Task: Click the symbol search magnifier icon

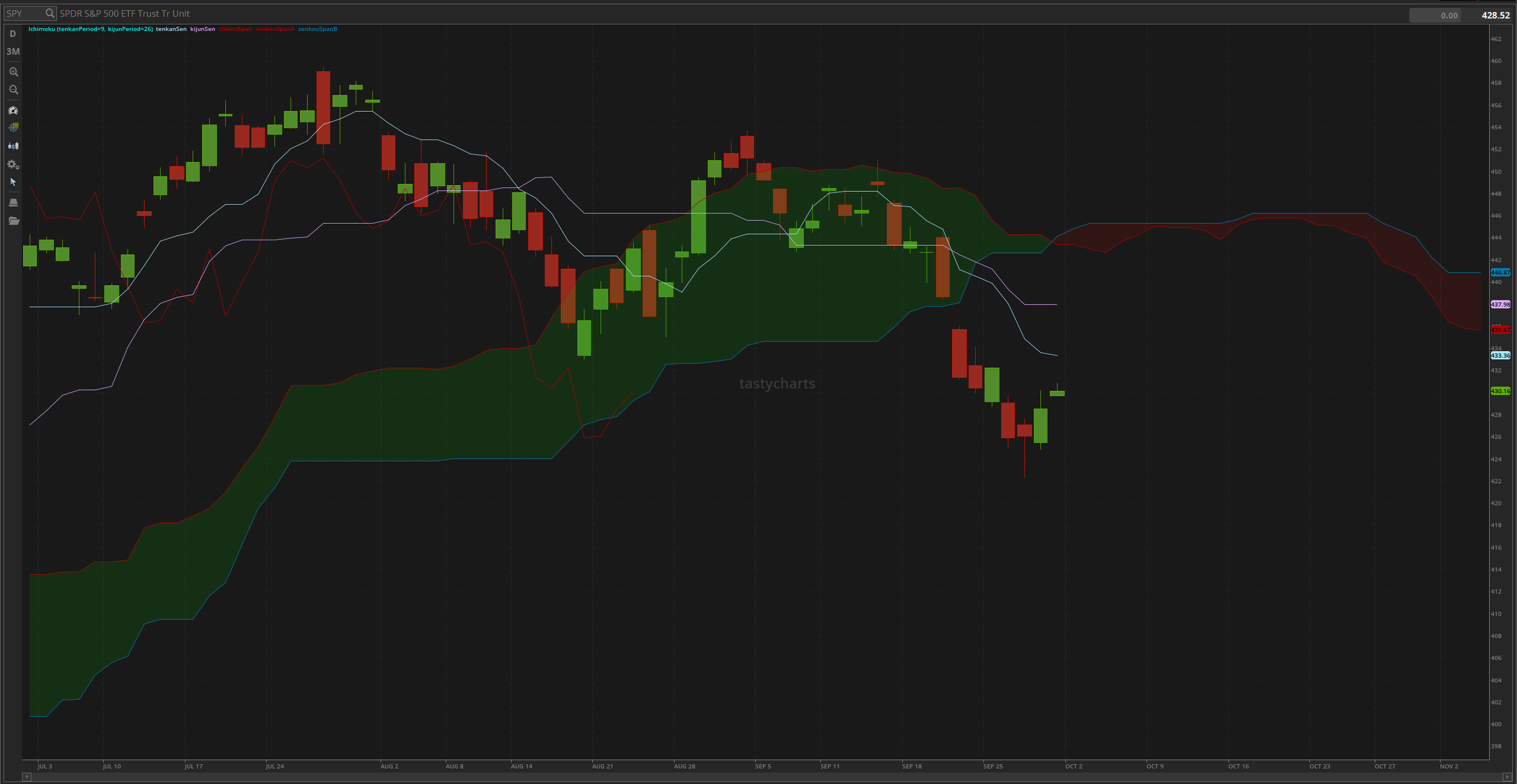Action: point(50,13)
